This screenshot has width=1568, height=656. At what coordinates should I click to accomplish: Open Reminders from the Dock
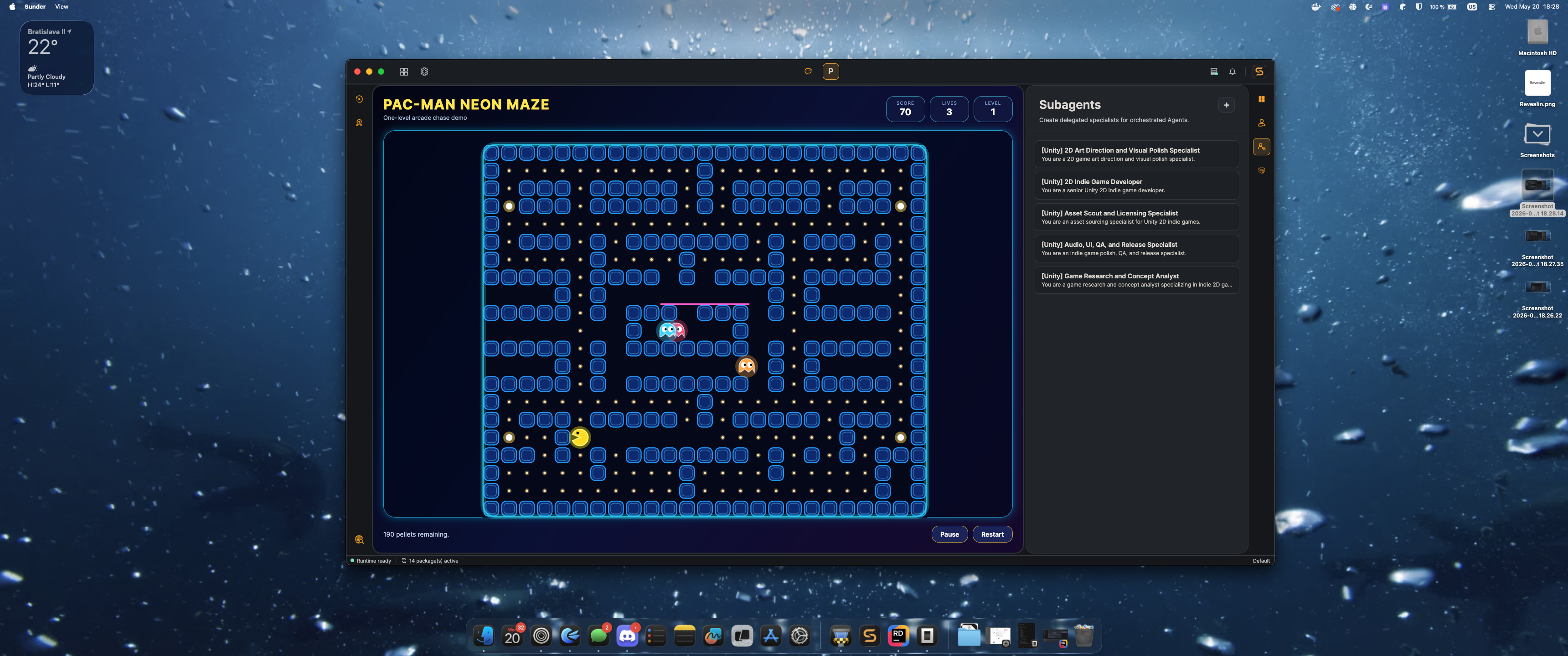pyautogui.click(x=655, y=636)
